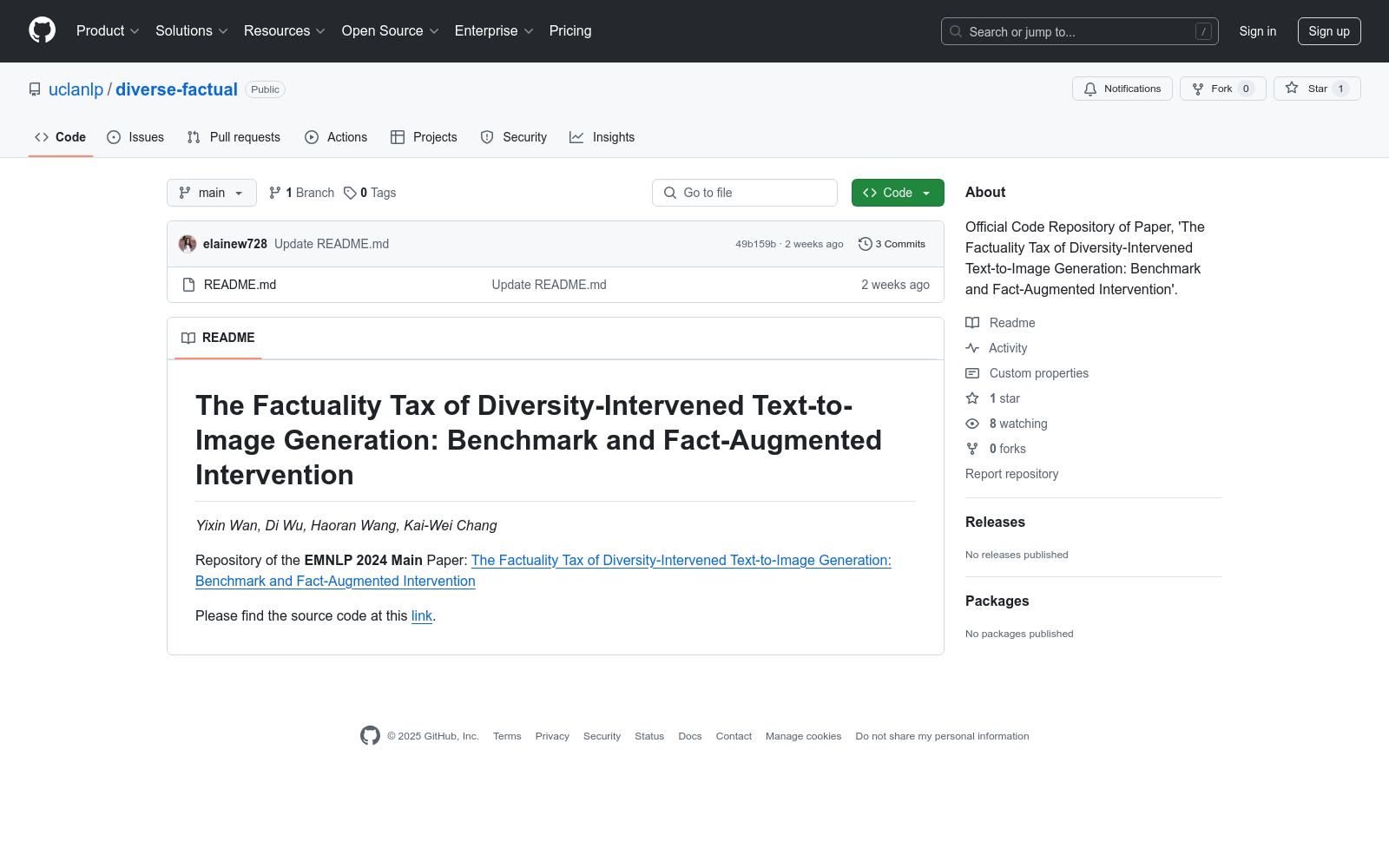This screenshot has height=868, width=1389.
Task: Click Manage cookies in footer
Action: [x=803, y=736]
